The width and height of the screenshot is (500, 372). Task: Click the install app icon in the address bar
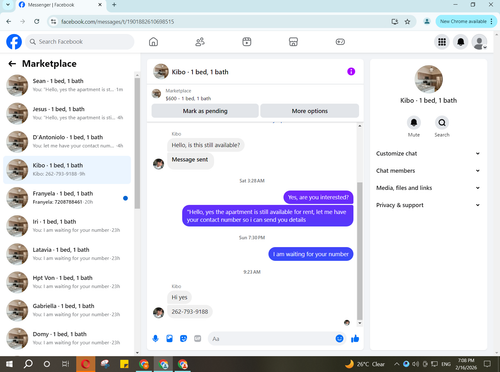pos(395,22)
